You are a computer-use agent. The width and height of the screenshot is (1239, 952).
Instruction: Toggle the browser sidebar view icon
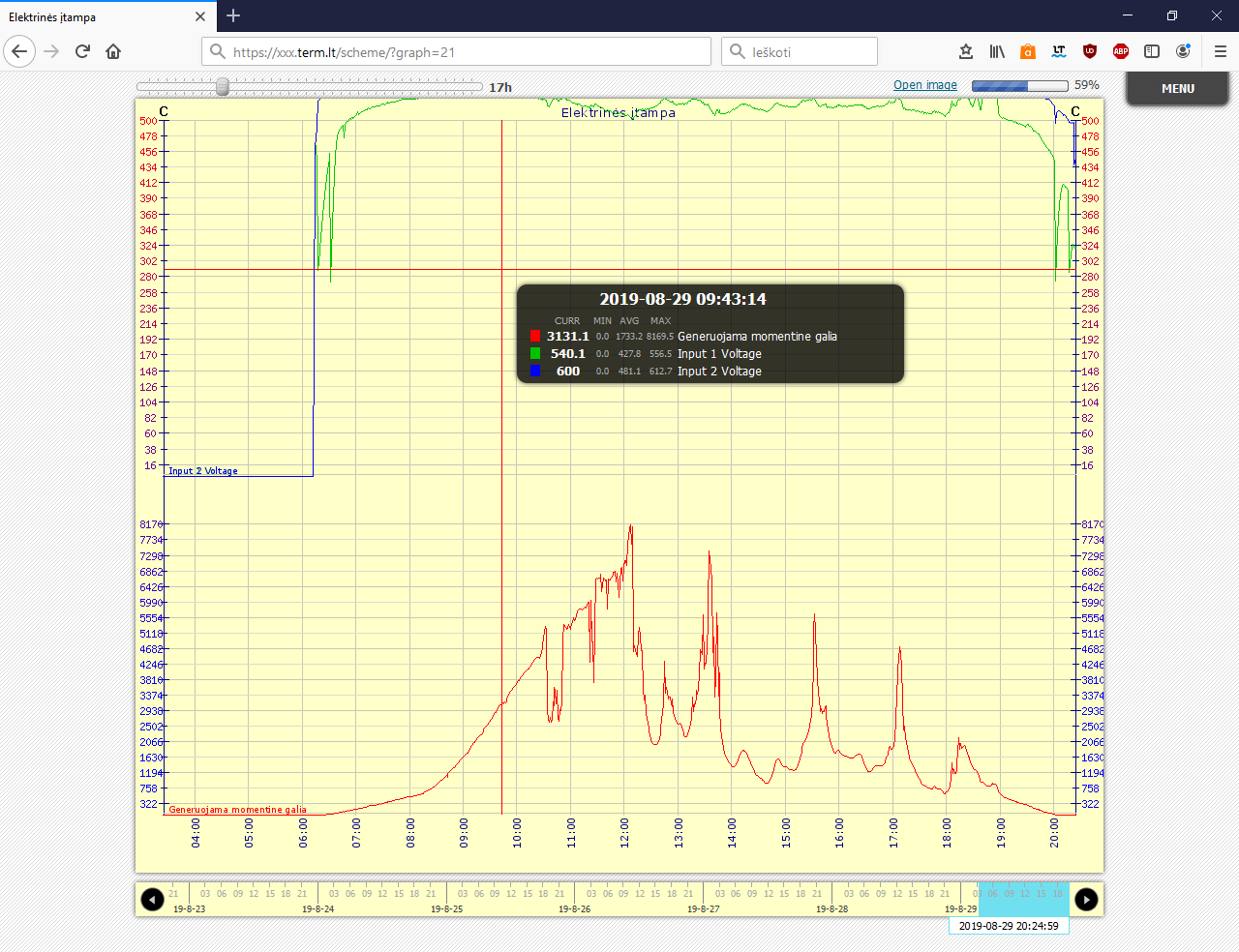click(1152, 51)
